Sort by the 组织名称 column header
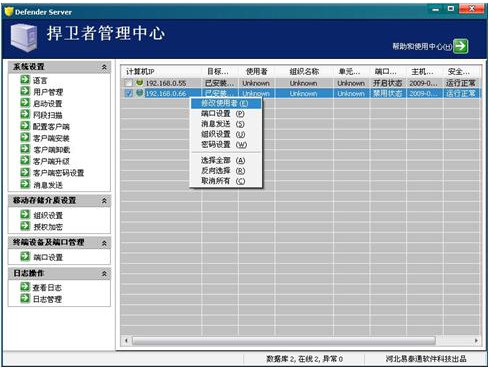Screen dimensions: 489x368 (304, 71)
